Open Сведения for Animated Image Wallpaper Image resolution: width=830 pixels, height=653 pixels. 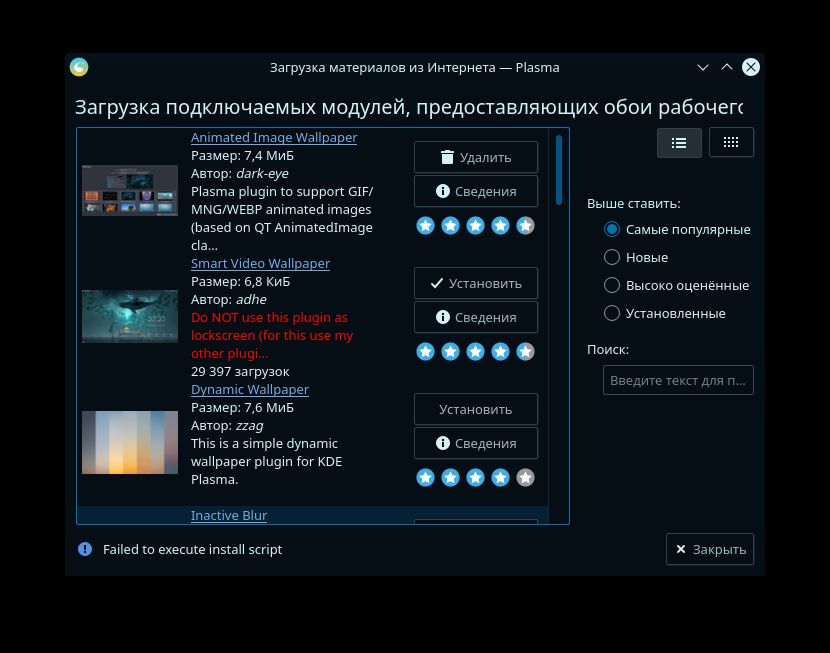tap(476, 191)
